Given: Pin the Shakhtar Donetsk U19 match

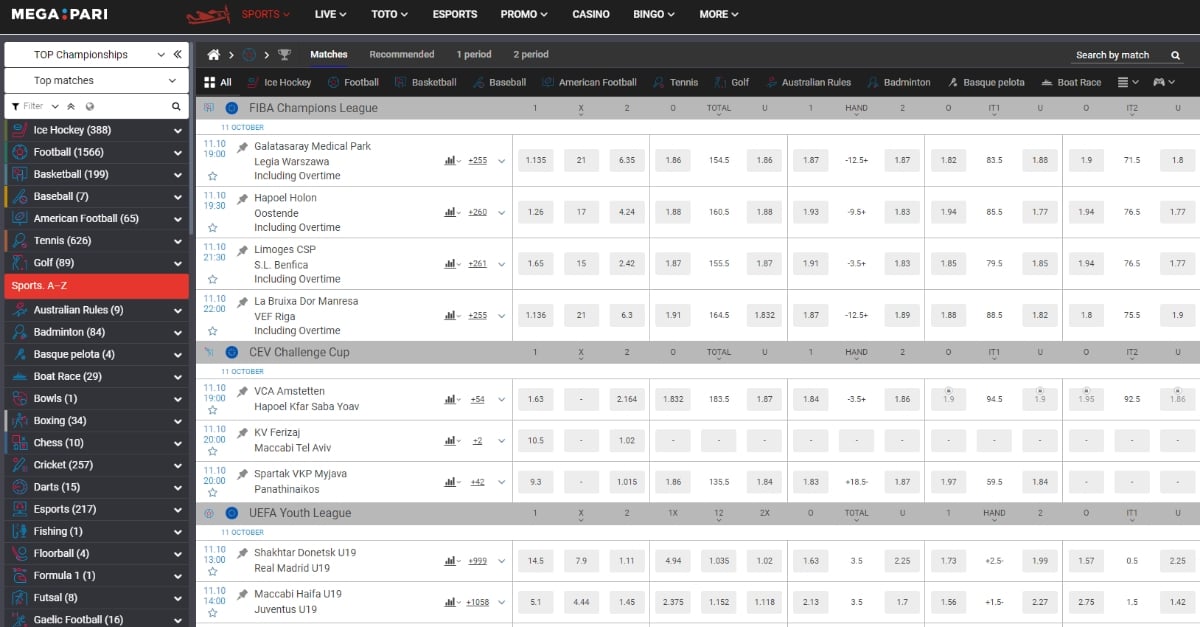Looking at the screenshot, I should [242, 553].
